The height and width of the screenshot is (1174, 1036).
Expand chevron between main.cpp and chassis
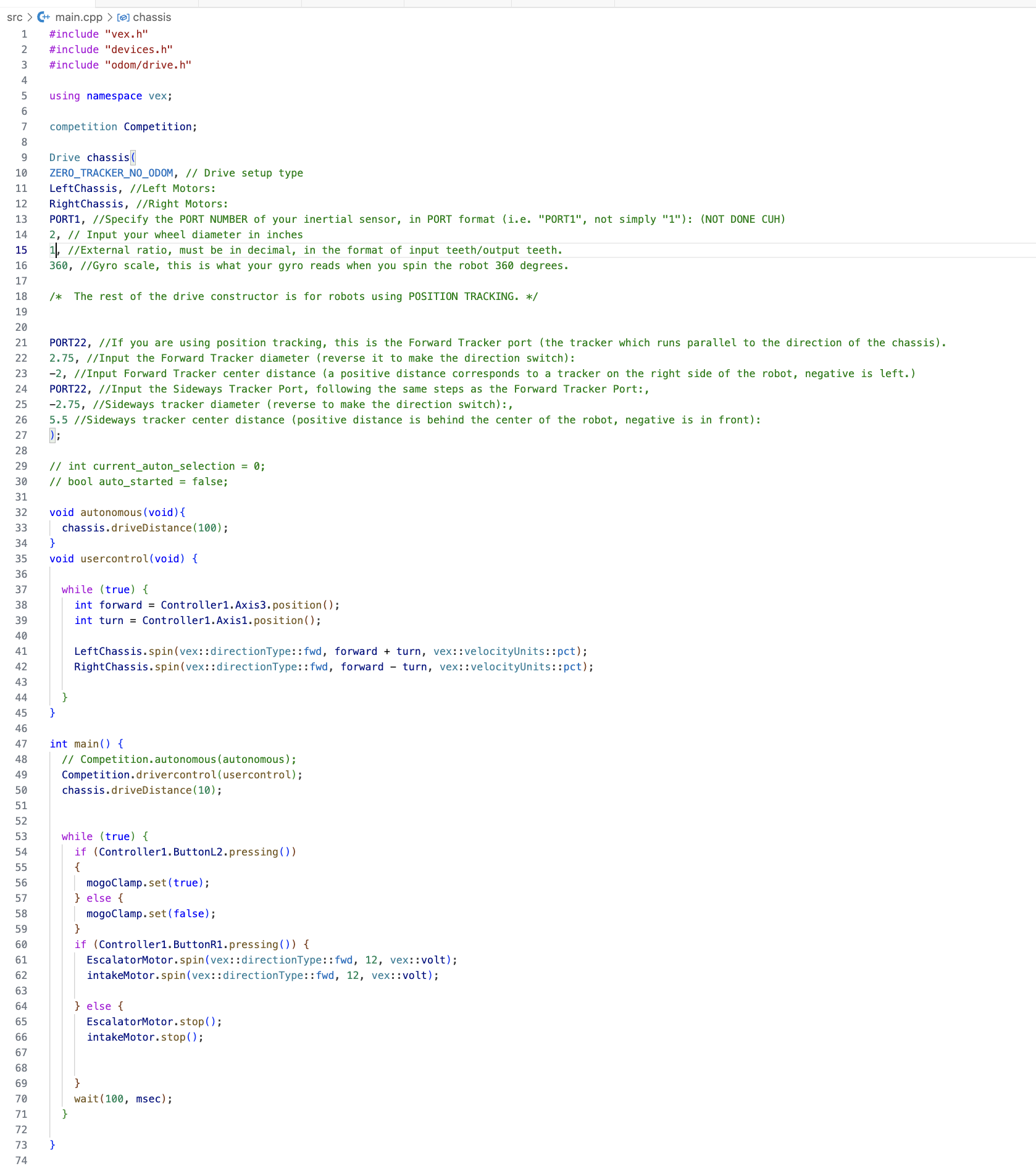[x=110, y=17]
